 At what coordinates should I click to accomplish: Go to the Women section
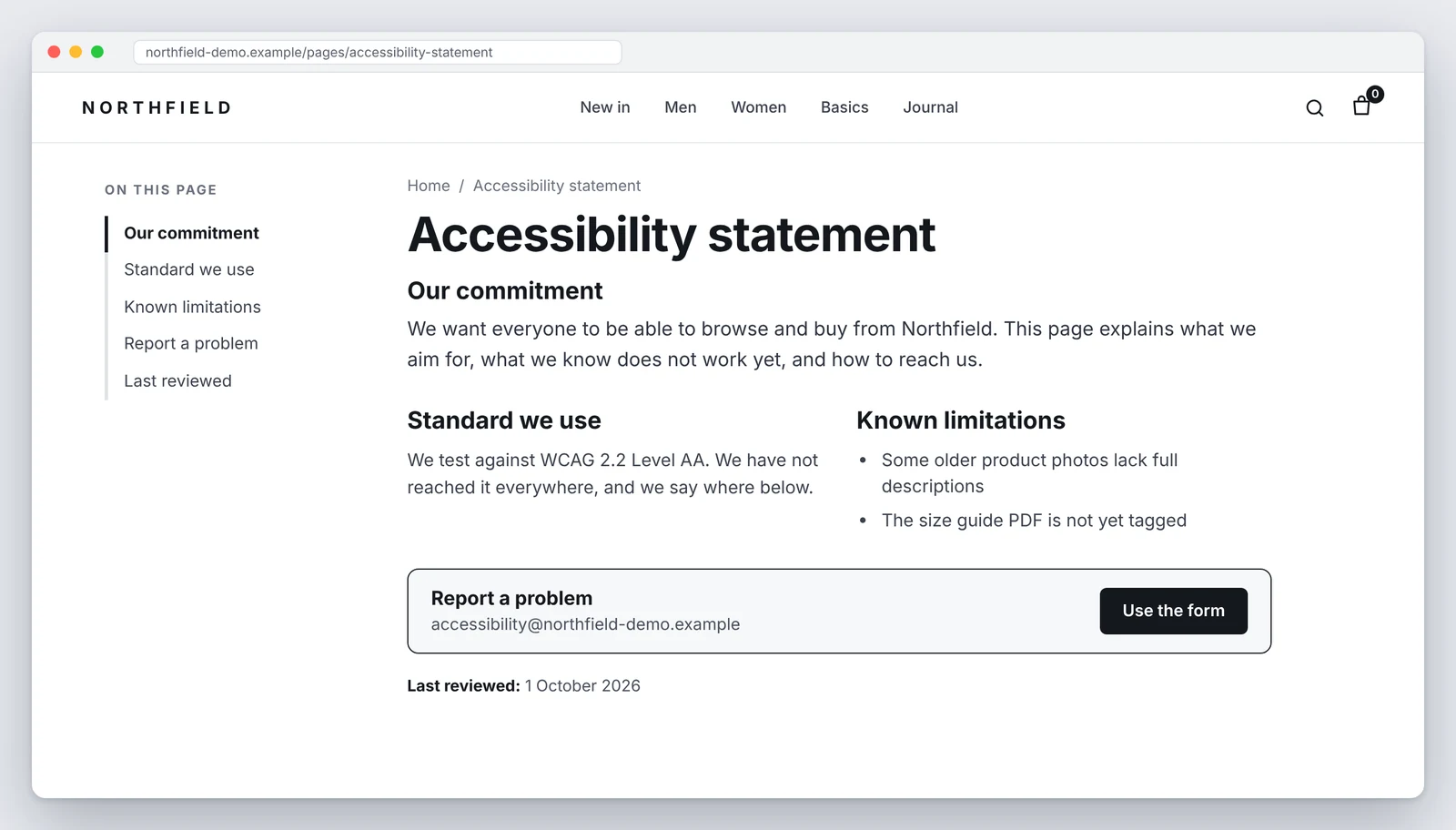pos(759,107)
